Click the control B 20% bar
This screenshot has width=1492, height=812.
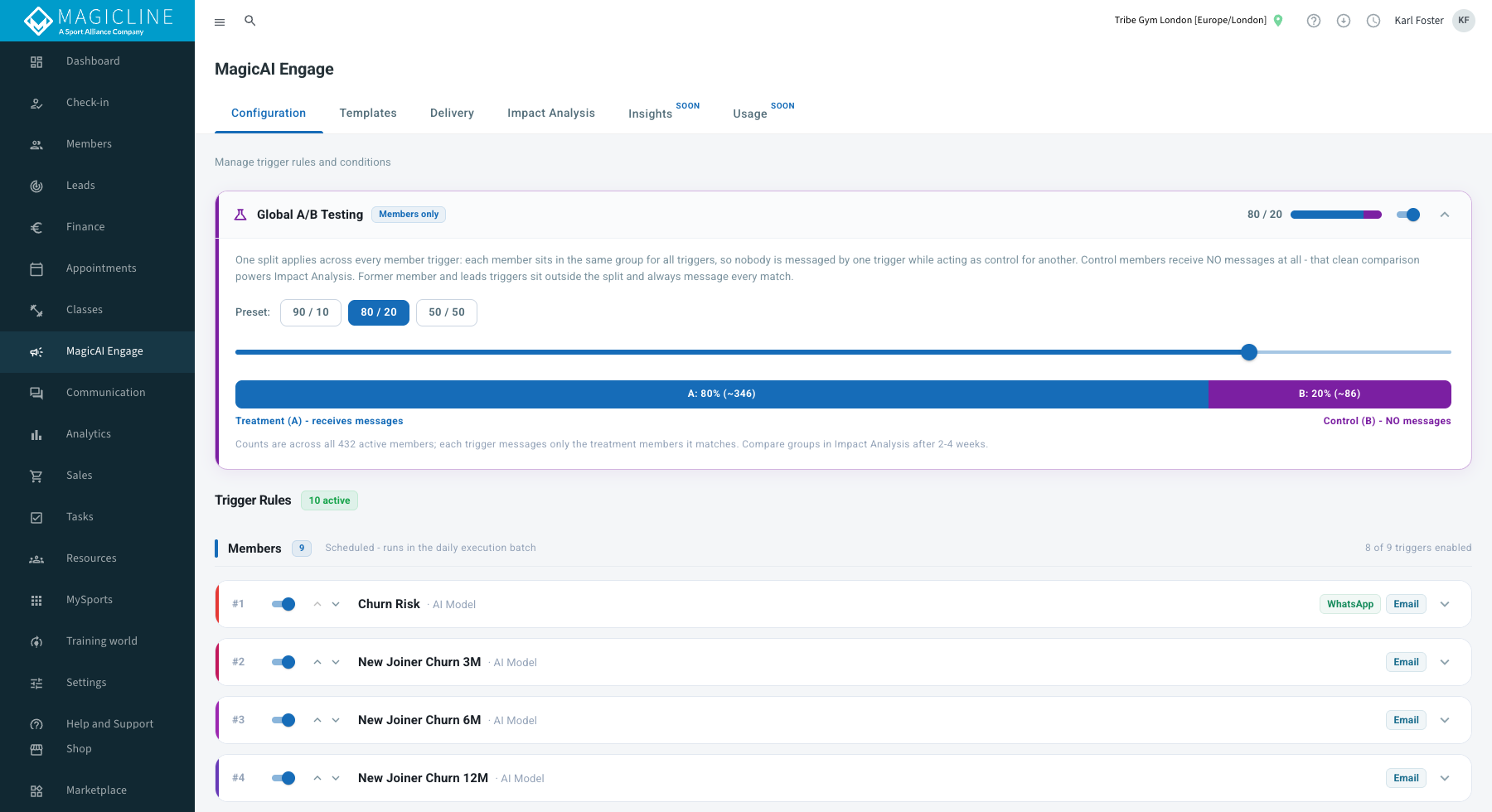(1330, 394)
